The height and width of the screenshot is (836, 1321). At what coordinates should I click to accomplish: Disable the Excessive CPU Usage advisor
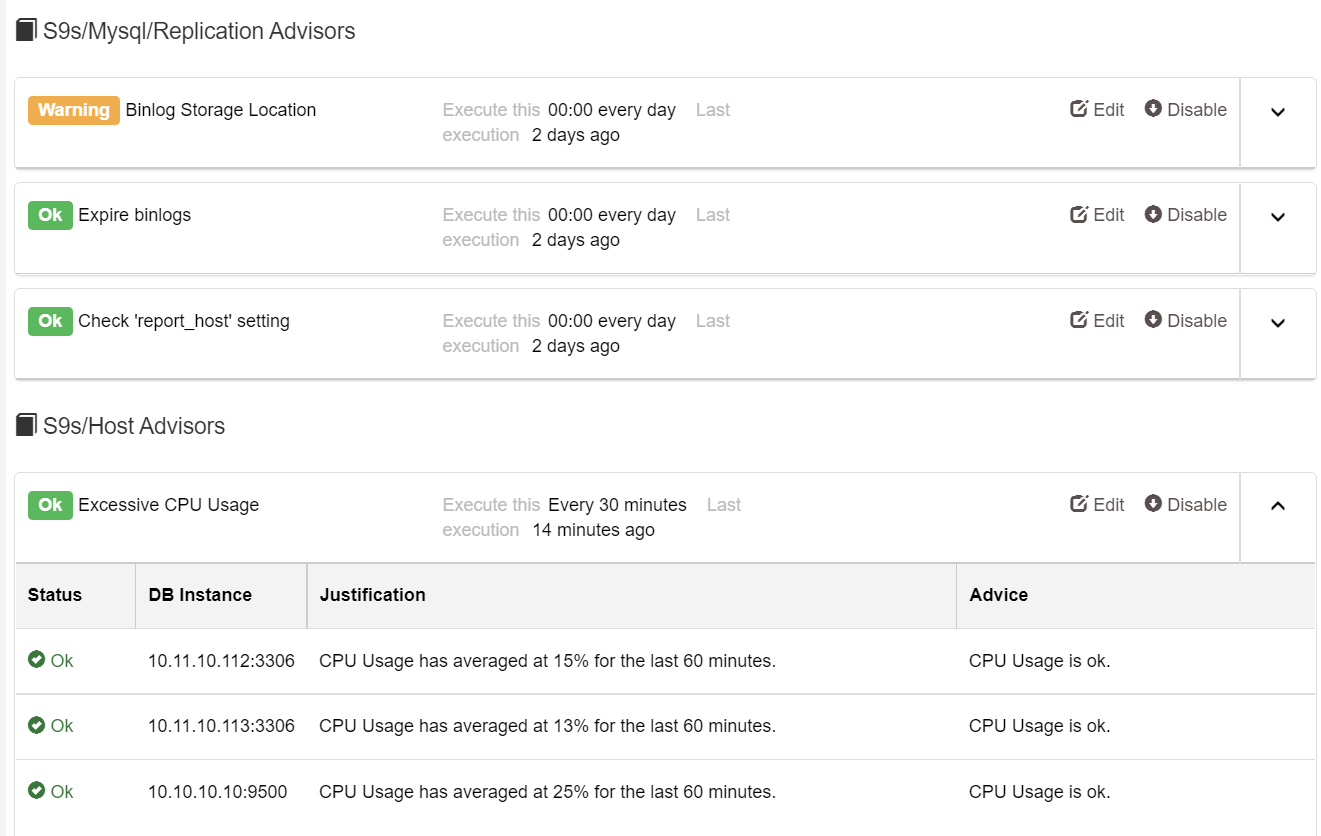1186,505
